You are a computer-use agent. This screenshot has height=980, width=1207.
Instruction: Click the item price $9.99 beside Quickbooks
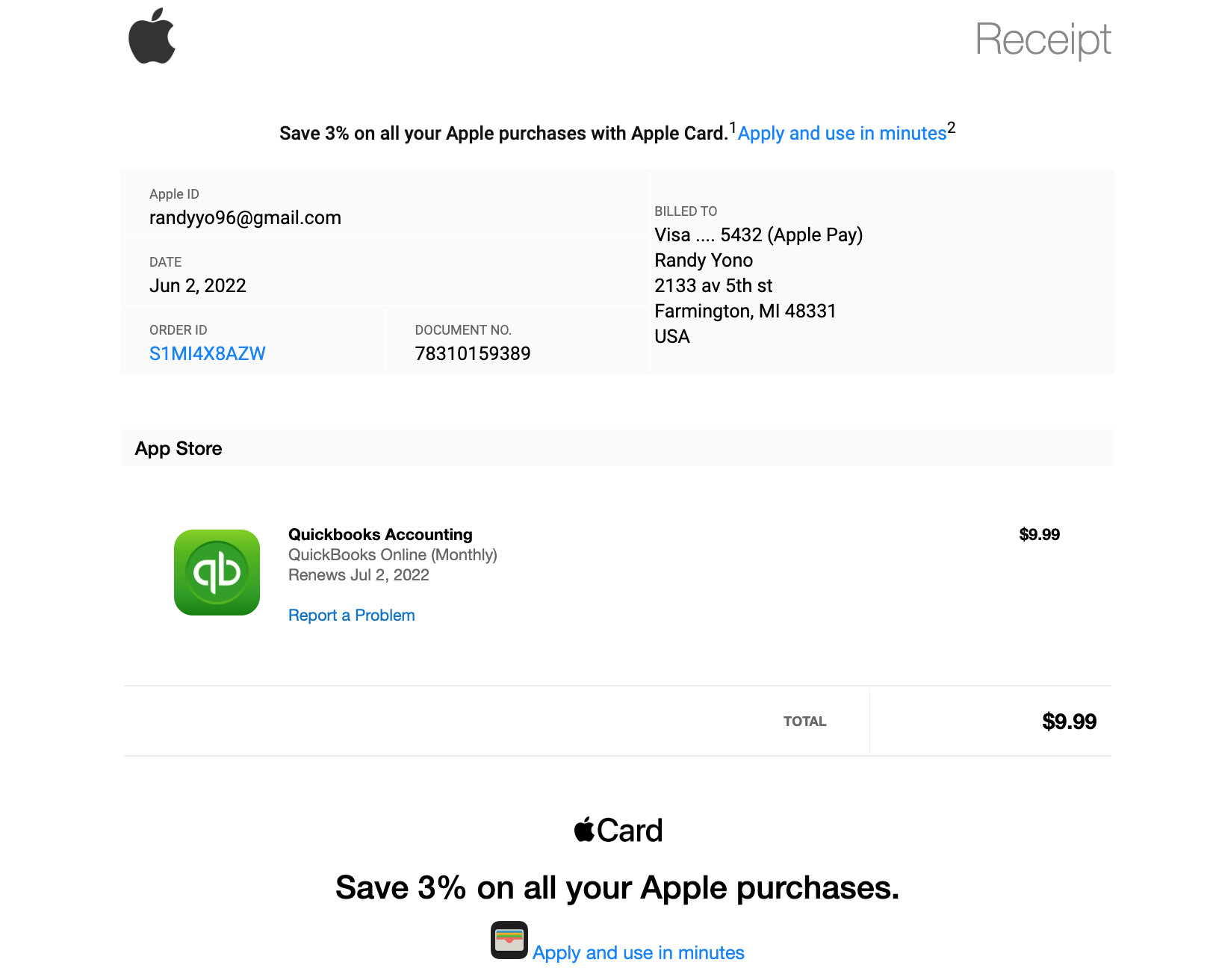(1039, 535)
